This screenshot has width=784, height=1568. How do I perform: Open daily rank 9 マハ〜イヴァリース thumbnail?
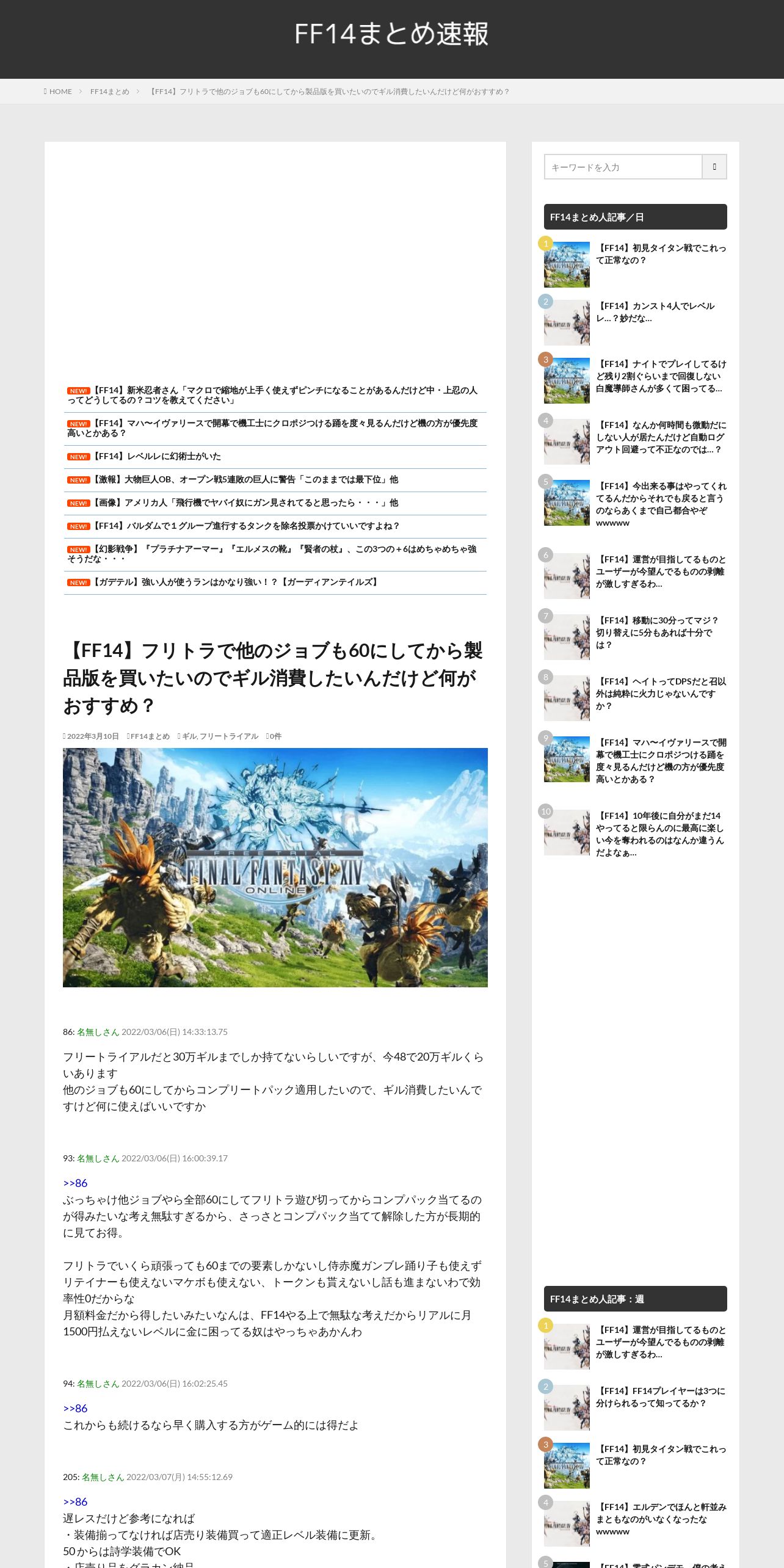(x=567, y=759)
